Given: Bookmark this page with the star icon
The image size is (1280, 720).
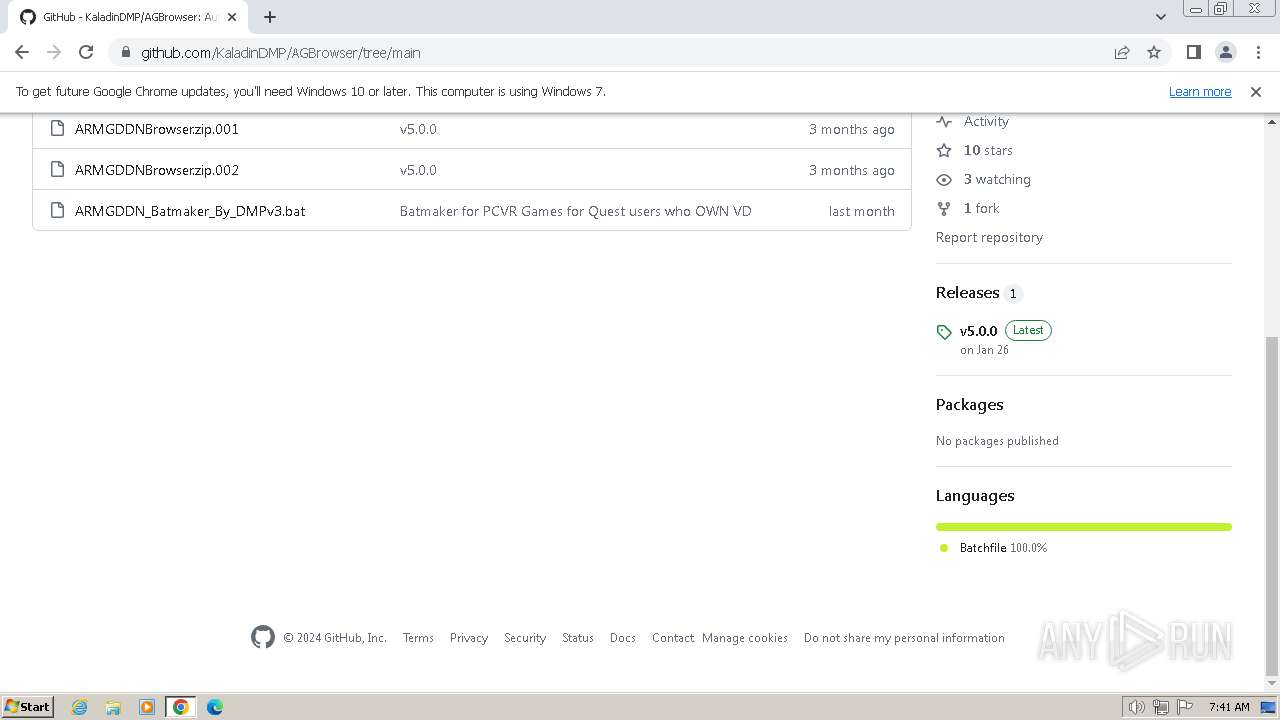Looking at the screenshot, I should (1154, 53).
